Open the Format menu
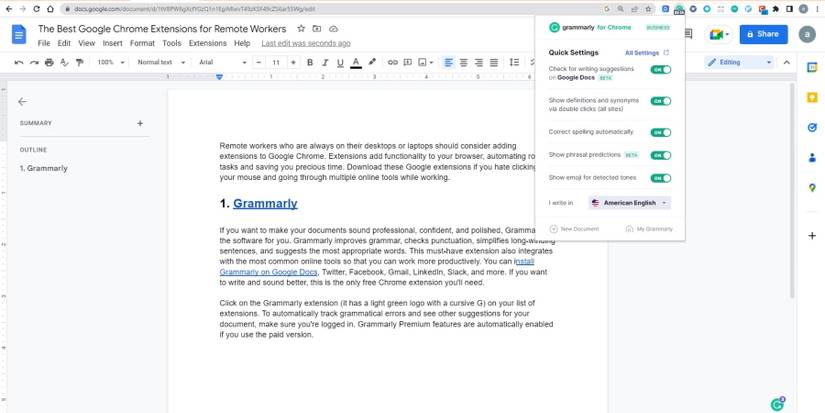Viewport: 825px width, 413px height. (x=143, y=44)
